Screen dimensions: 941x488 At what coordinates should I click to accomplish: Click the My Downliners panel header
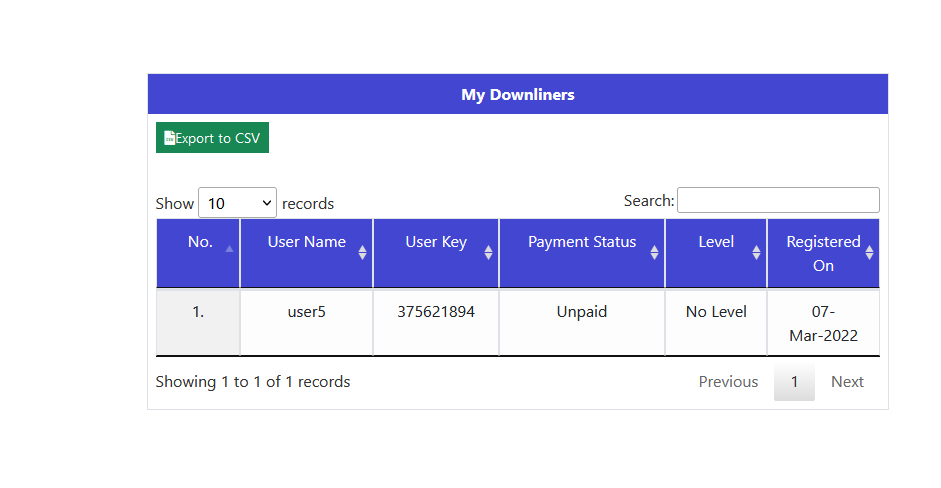[x=518, y=95]
